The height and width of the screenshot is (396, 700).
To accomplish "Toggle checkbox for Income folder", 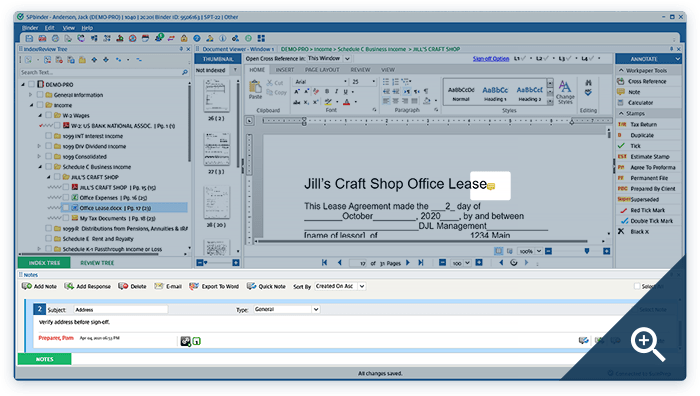I will pyautogui.click(x=40, y=105).
